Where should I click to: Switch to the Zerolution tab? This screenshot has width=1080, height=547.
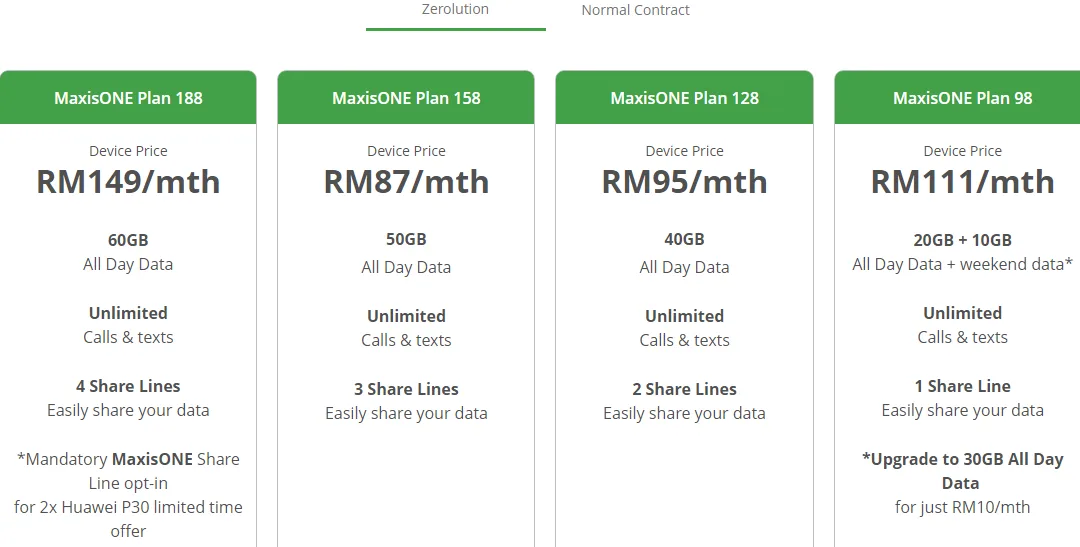(455, 10)
